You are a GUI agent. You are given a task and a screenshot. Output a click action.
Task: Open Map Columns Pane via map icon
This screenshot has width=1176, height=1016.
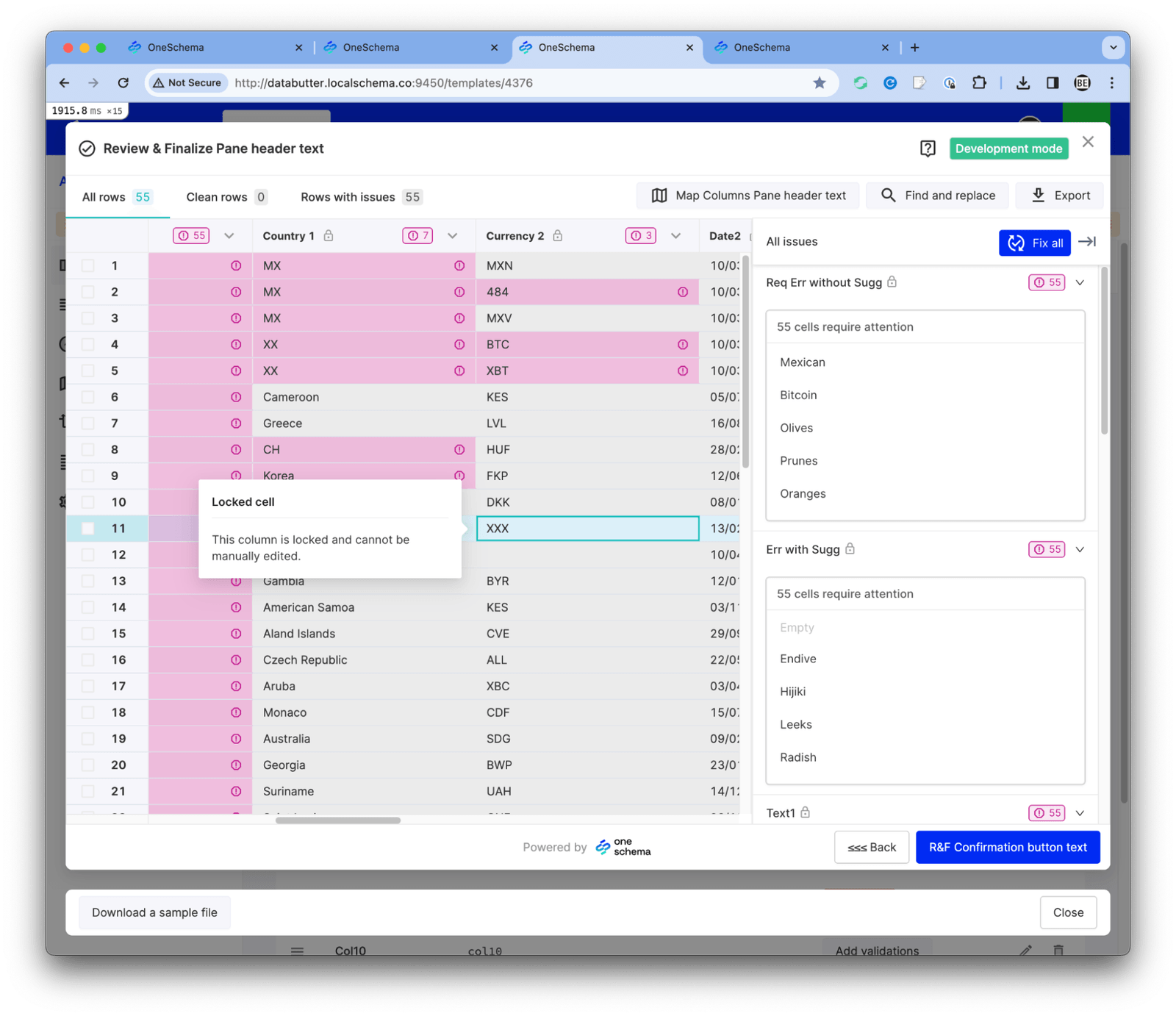(660, 196)
